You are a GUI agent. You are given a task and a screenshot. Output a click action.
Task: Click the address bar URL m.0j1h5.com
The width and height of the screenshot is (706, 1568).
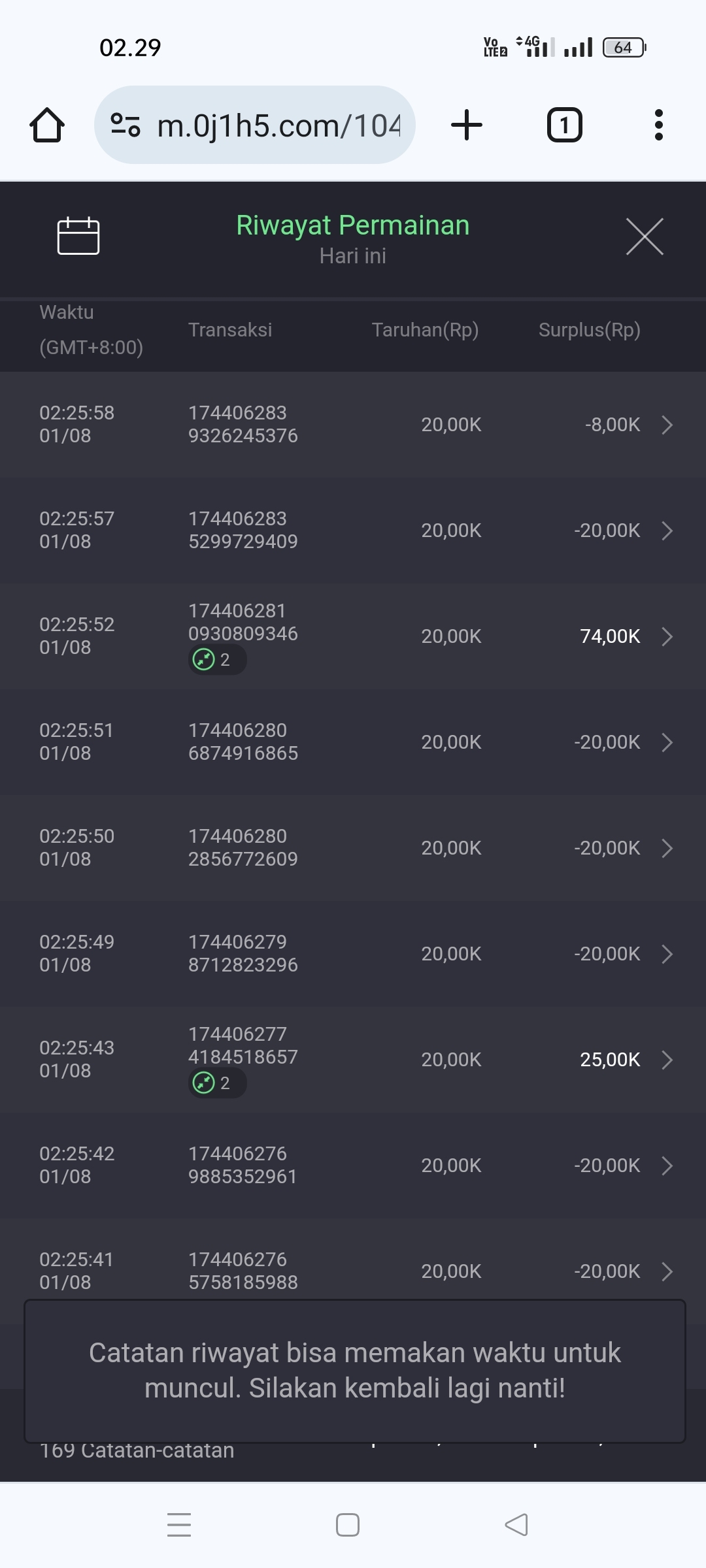click(278, 125)
